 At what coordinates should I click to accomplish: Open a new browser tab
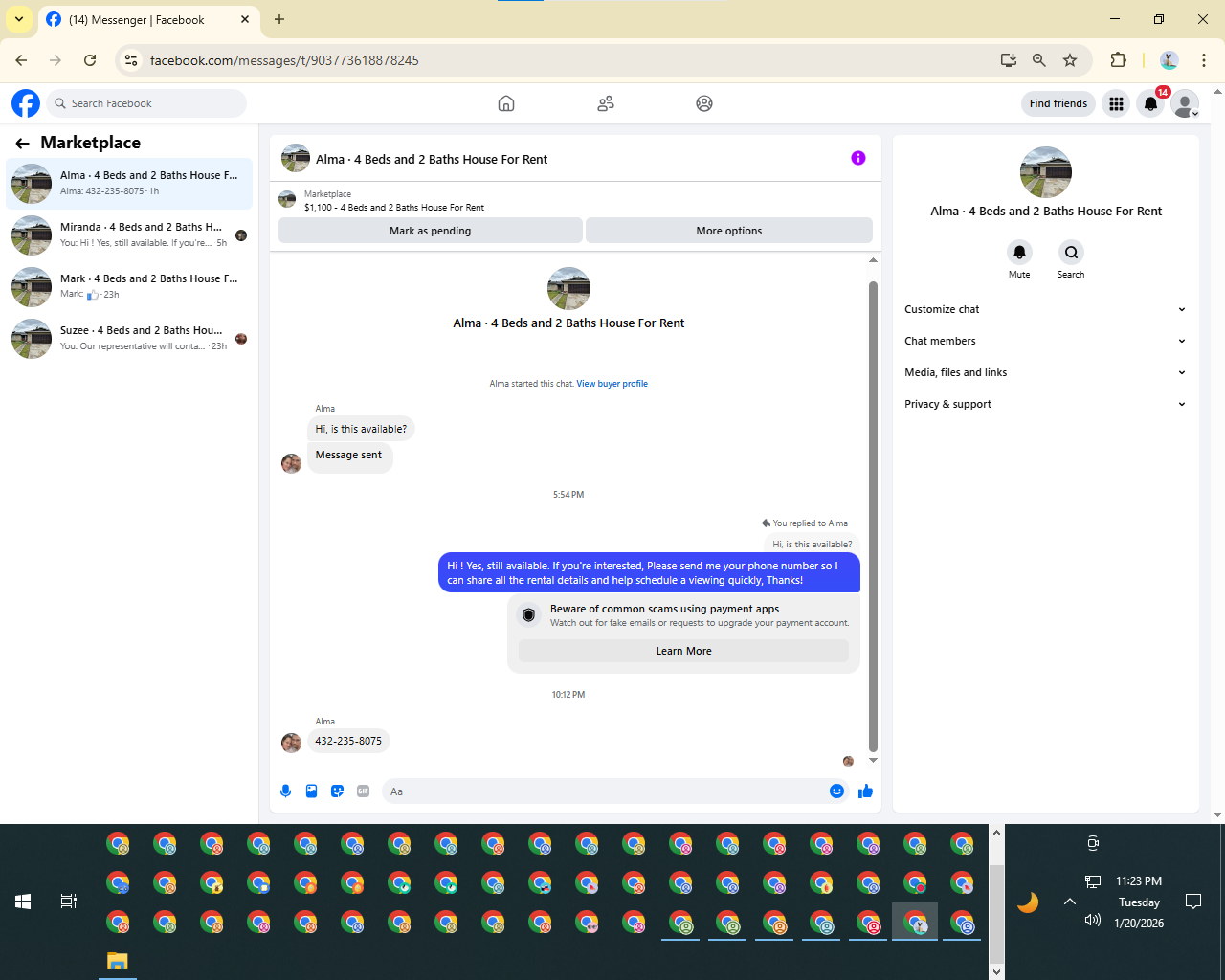[279, 19]
